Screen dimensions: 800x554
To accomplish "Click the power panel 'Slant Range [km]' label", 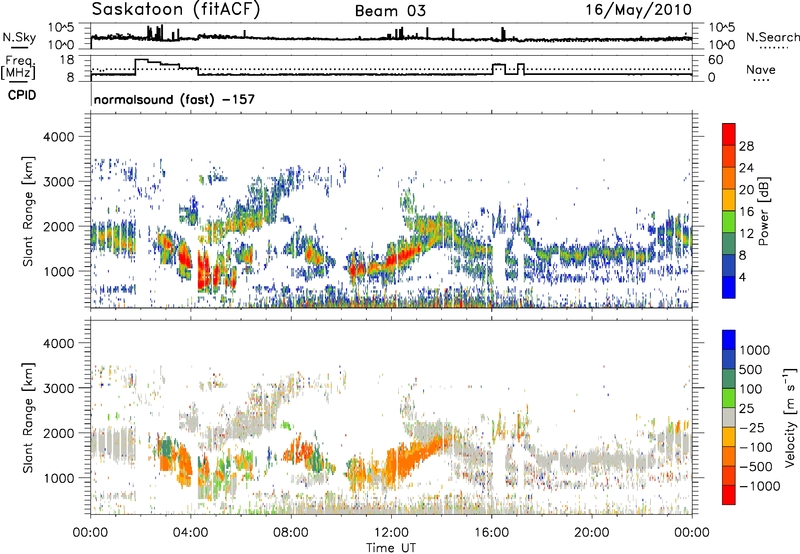I will [28, 211].
